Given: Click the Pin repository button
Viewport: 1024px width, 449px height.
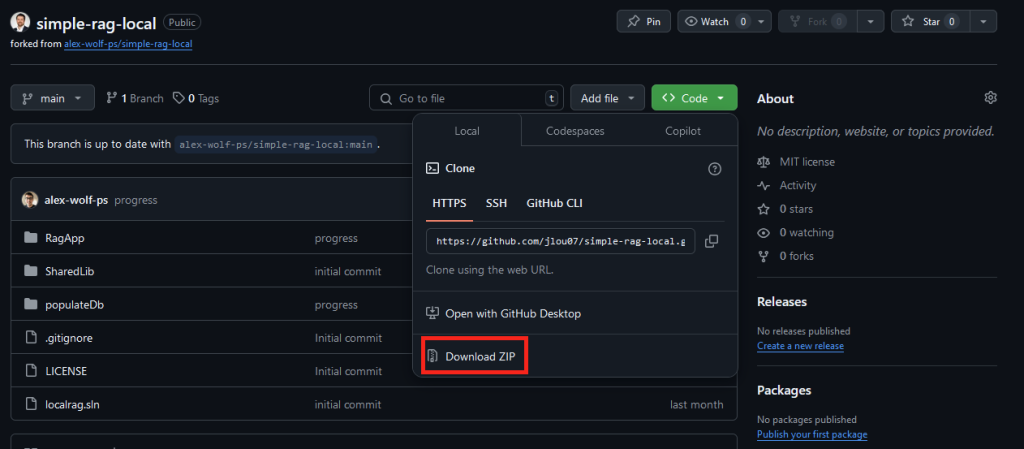Looking at the screenshot, I should tap(644, 22).
